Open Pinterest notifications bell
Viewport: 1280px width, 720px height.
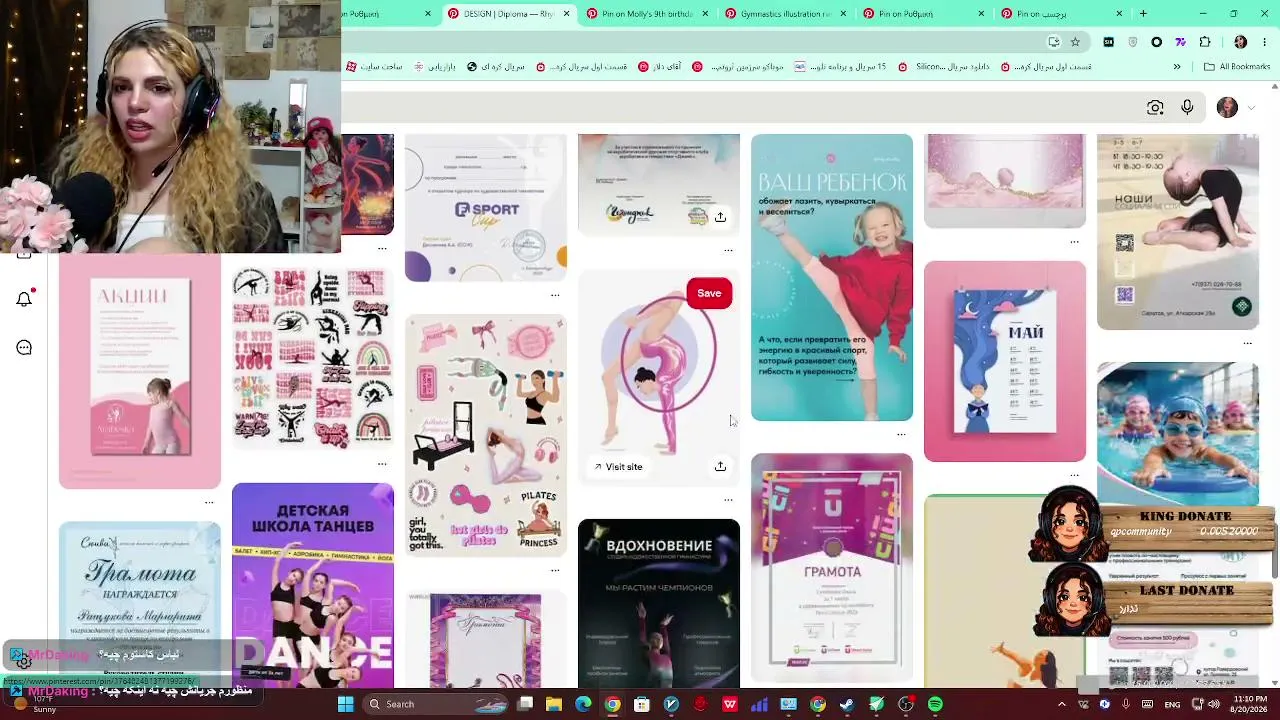24,299
